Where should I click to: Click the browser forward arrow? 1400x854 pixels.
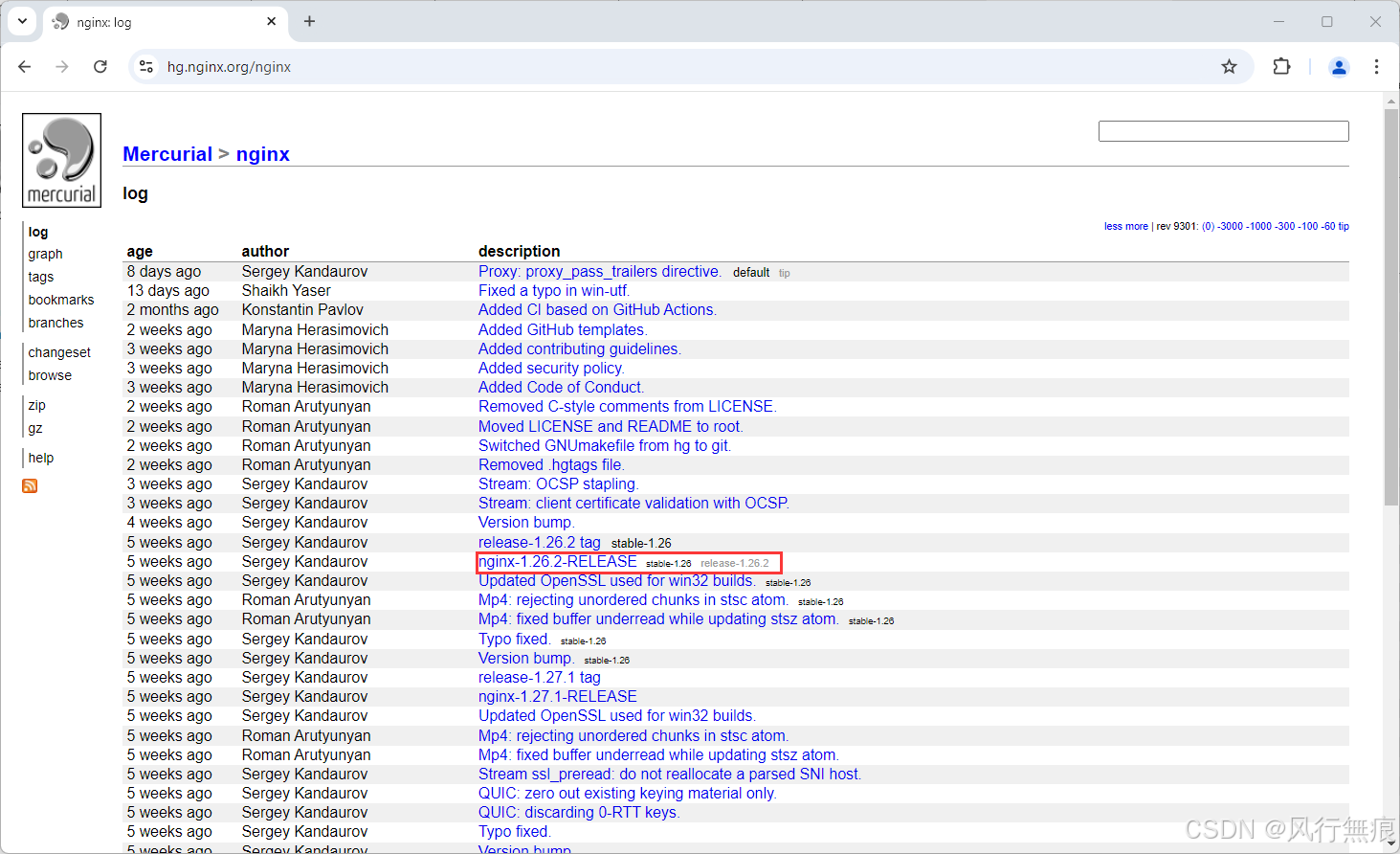(62, 66)
